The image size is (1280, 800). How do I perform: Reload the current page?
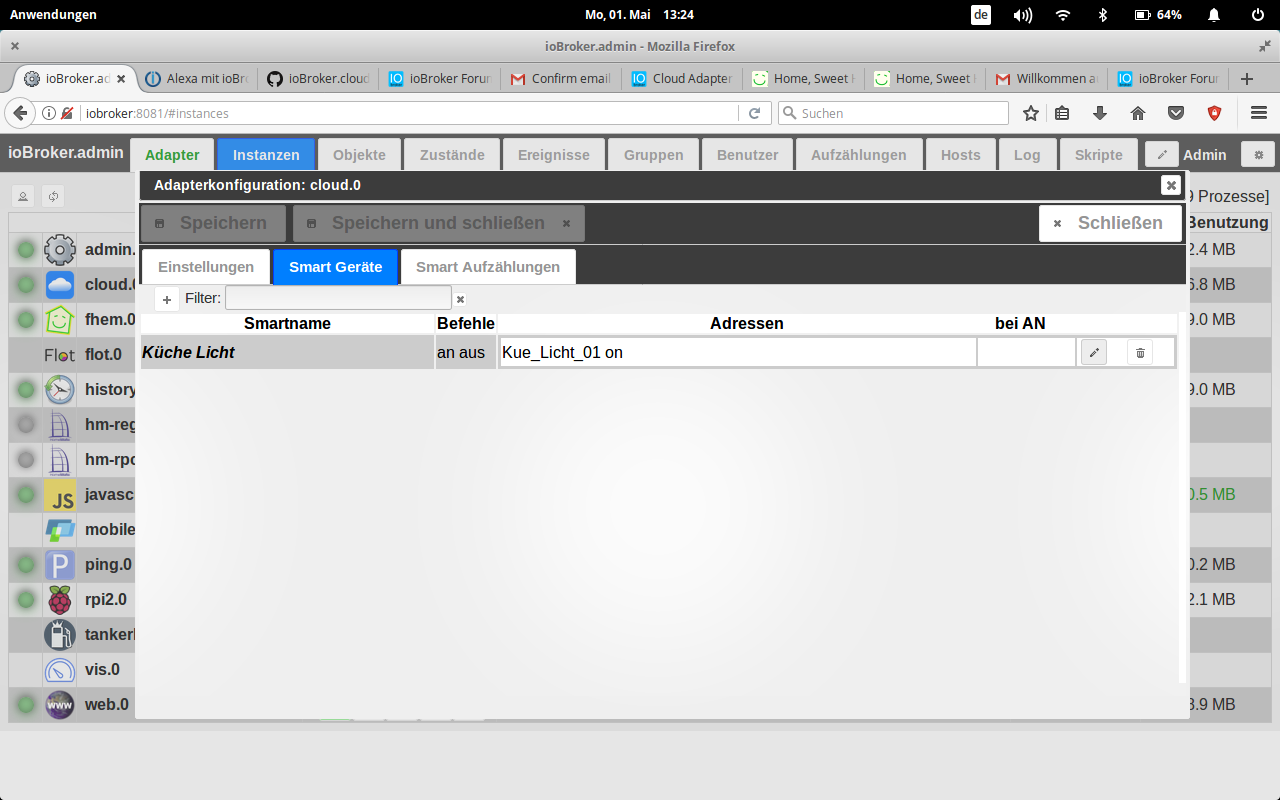click(755, 113)
